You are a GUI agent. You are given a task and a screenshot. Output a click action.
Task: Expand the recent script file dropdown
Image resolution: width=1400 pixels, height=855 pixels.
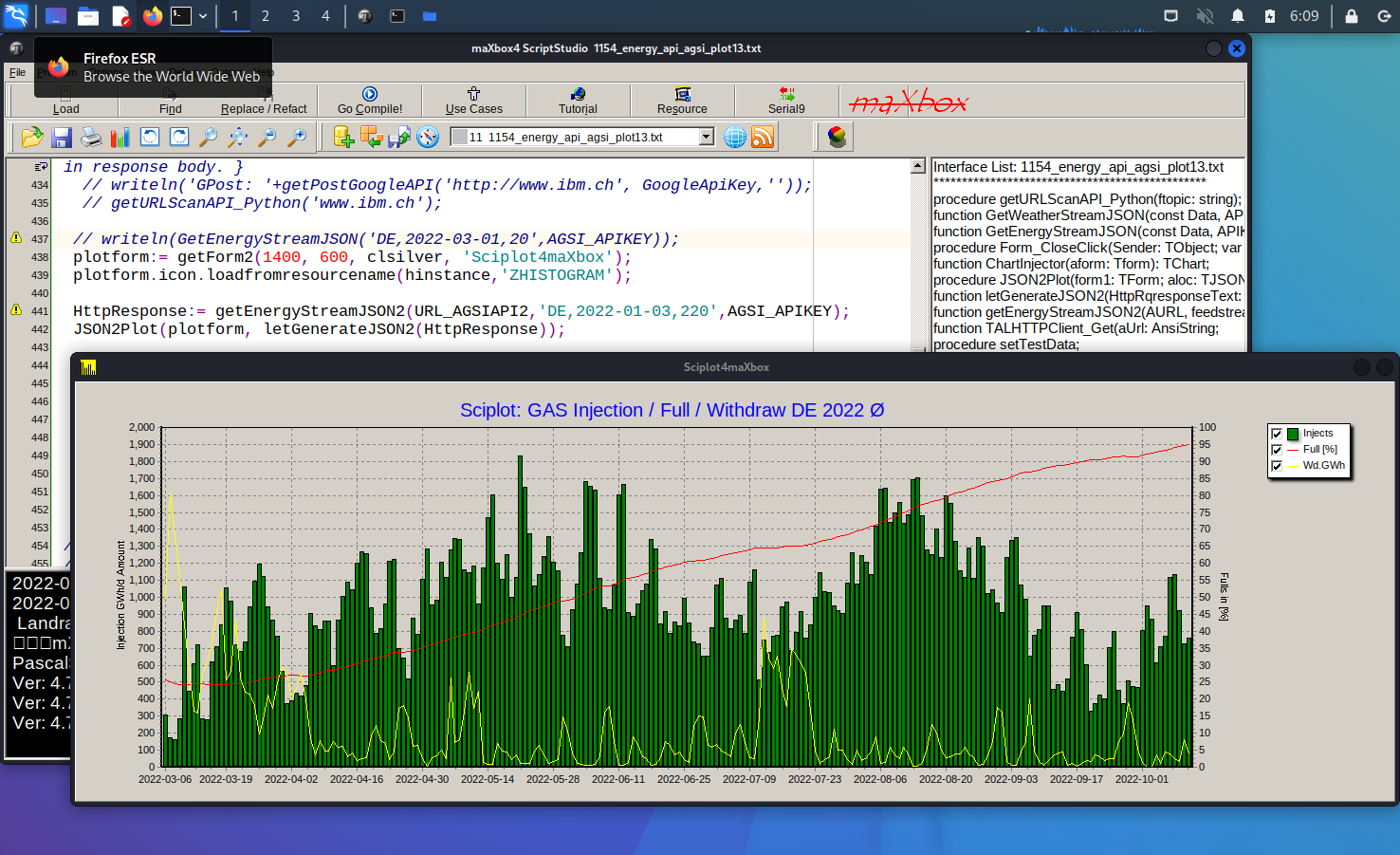point(706,138)
